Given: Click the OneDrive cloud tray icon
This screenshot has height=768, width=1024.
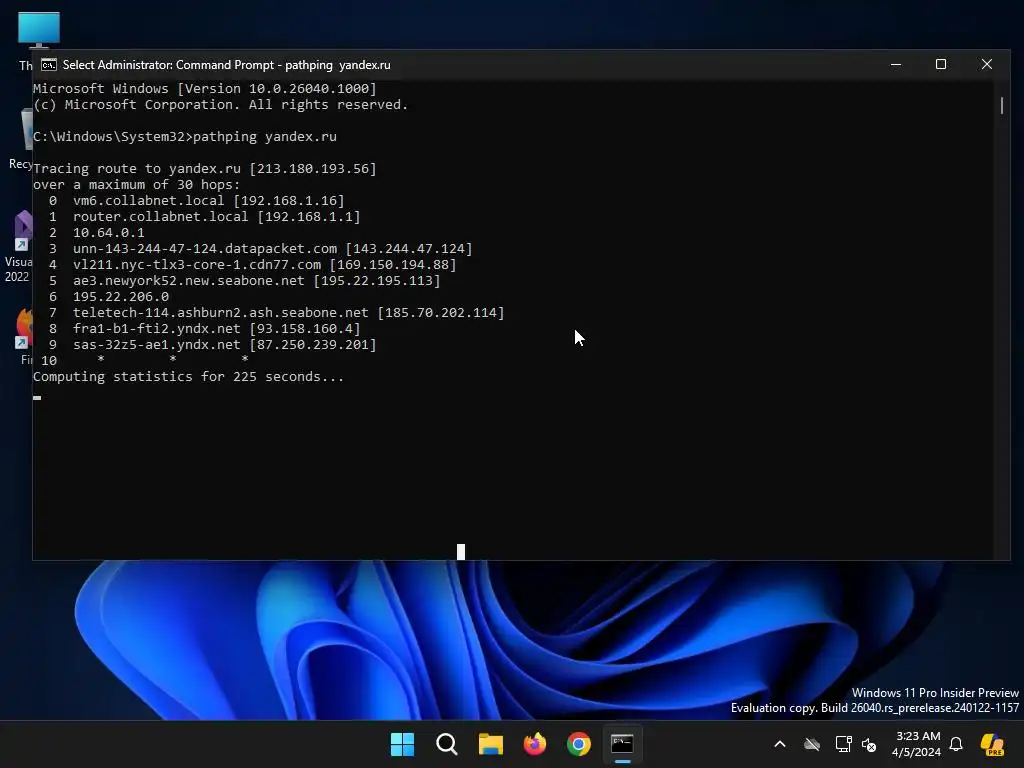Looking at the screenshot, I should (x=812, y=744).
